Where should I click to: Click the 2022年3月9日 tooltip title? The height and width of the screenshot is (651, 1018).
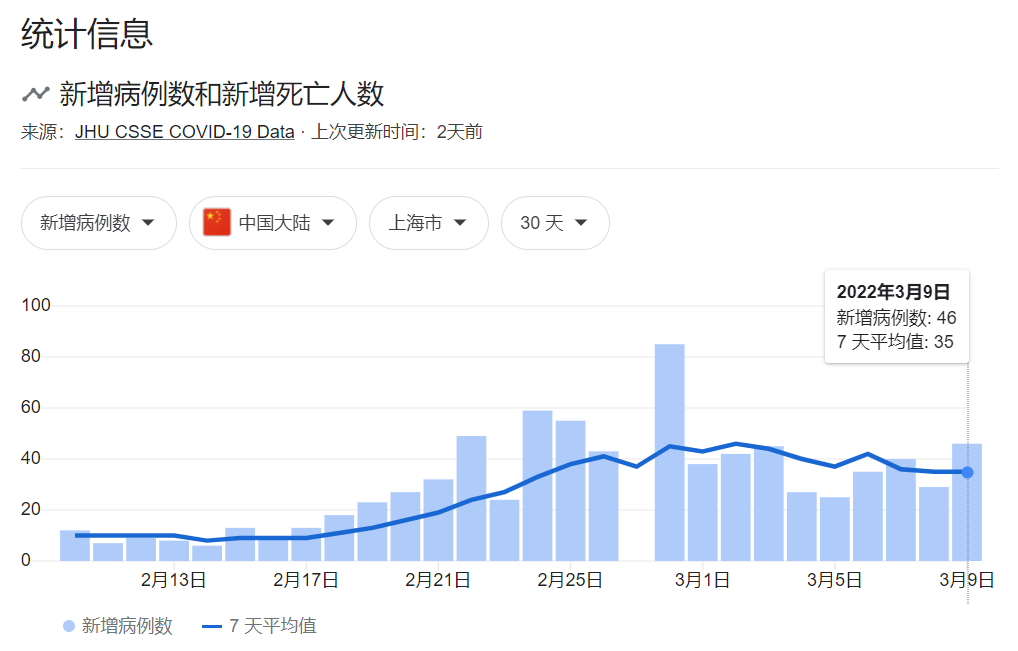[893, 292]
